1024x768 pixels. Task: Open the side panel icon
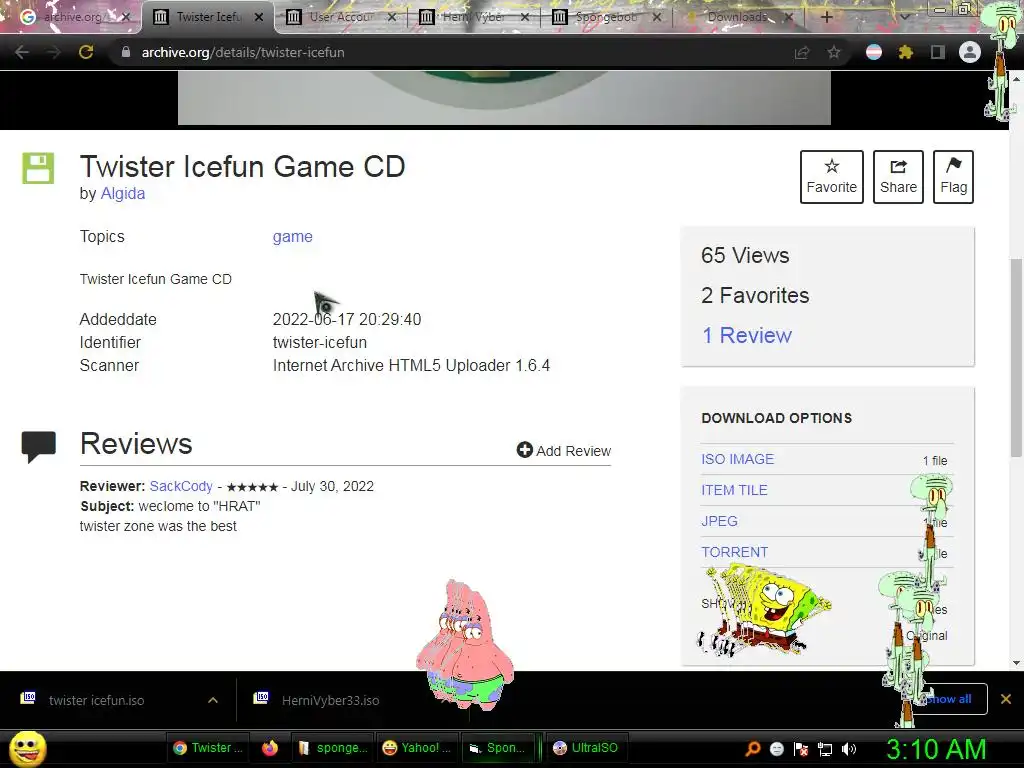pos(938,52)
